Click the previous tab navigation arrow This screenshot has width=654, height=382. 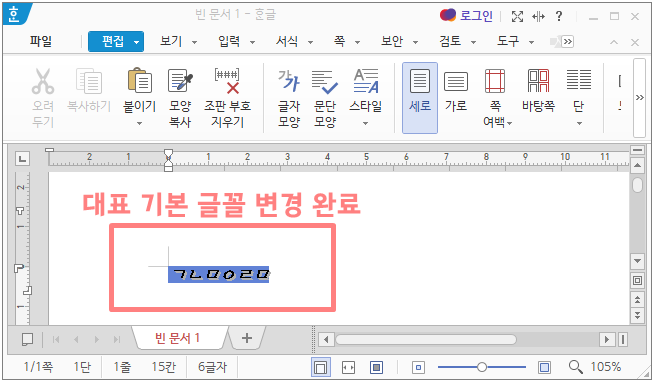pos(76,339)
